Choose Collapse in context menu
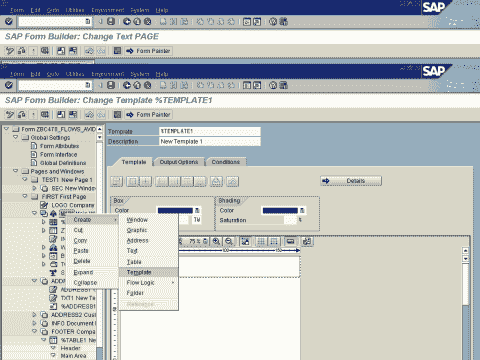 tap(92, 283)
